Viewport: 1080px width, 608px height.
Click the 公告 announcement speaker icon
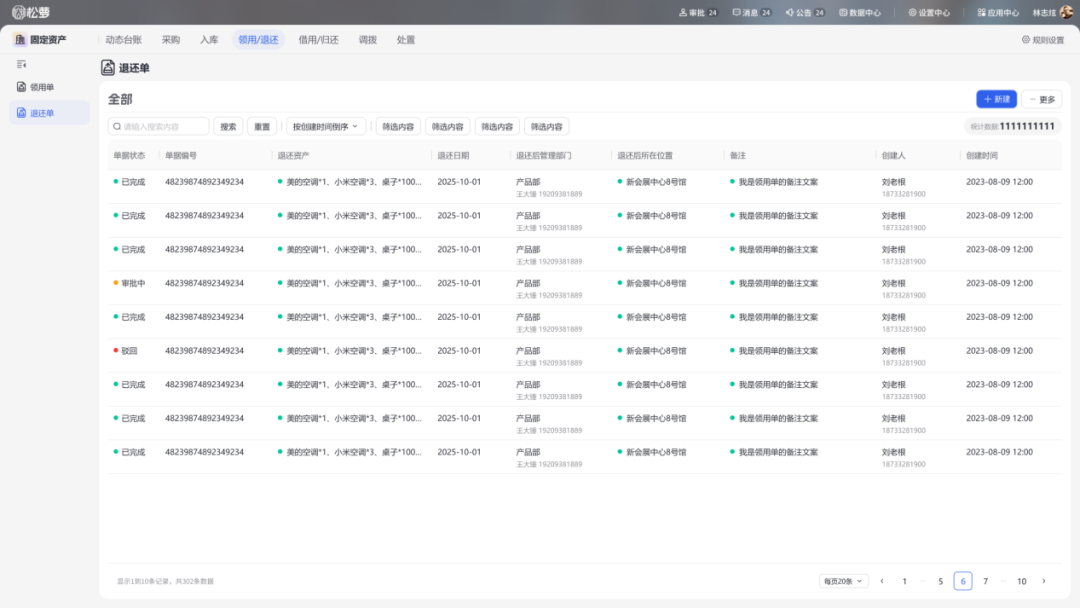pyautogui.click(x=790, y=13)
